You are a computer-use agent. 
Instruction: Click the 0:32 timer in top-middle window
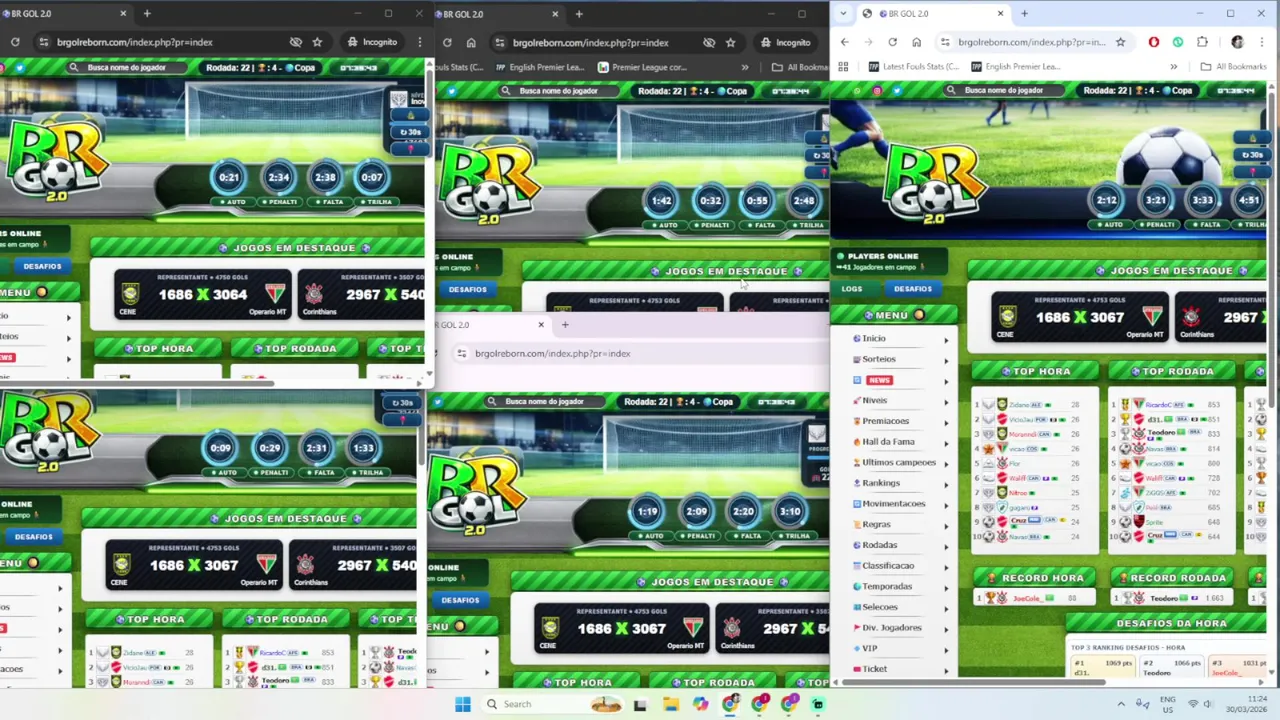[x=710, y=200]
